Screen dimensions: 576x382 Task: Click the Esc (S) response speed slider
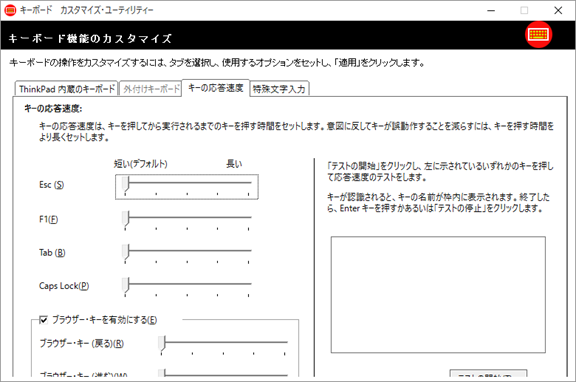click(187, 187)
